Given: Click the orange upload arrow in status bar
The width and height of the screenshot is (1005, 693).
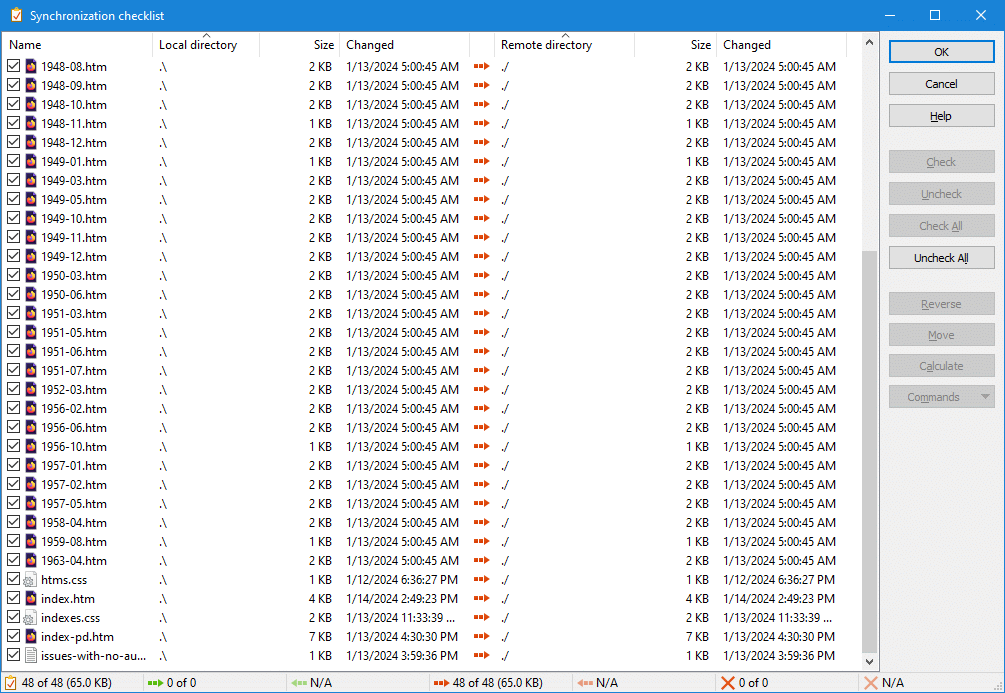Looking at the screenshot, I should pyautogui.click(x=440, y=683).
